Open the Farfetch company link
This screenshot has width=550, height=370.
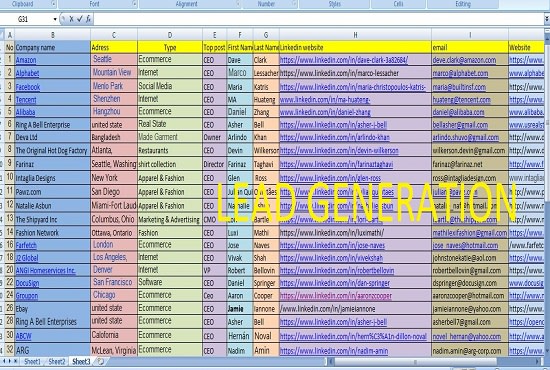pos(26,245)
